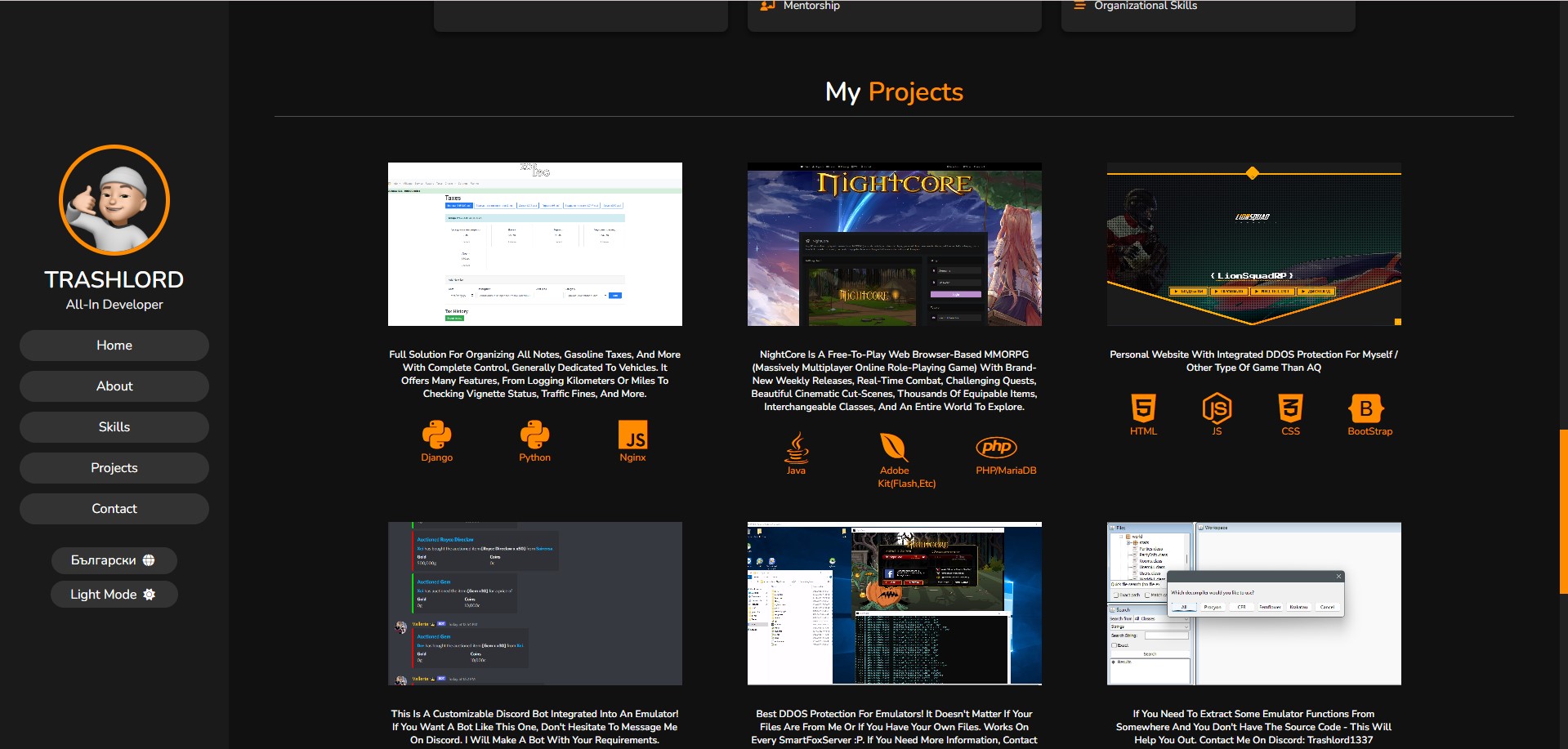Open the LionSquadRP website thumbnail

(x=1253, y=244)
